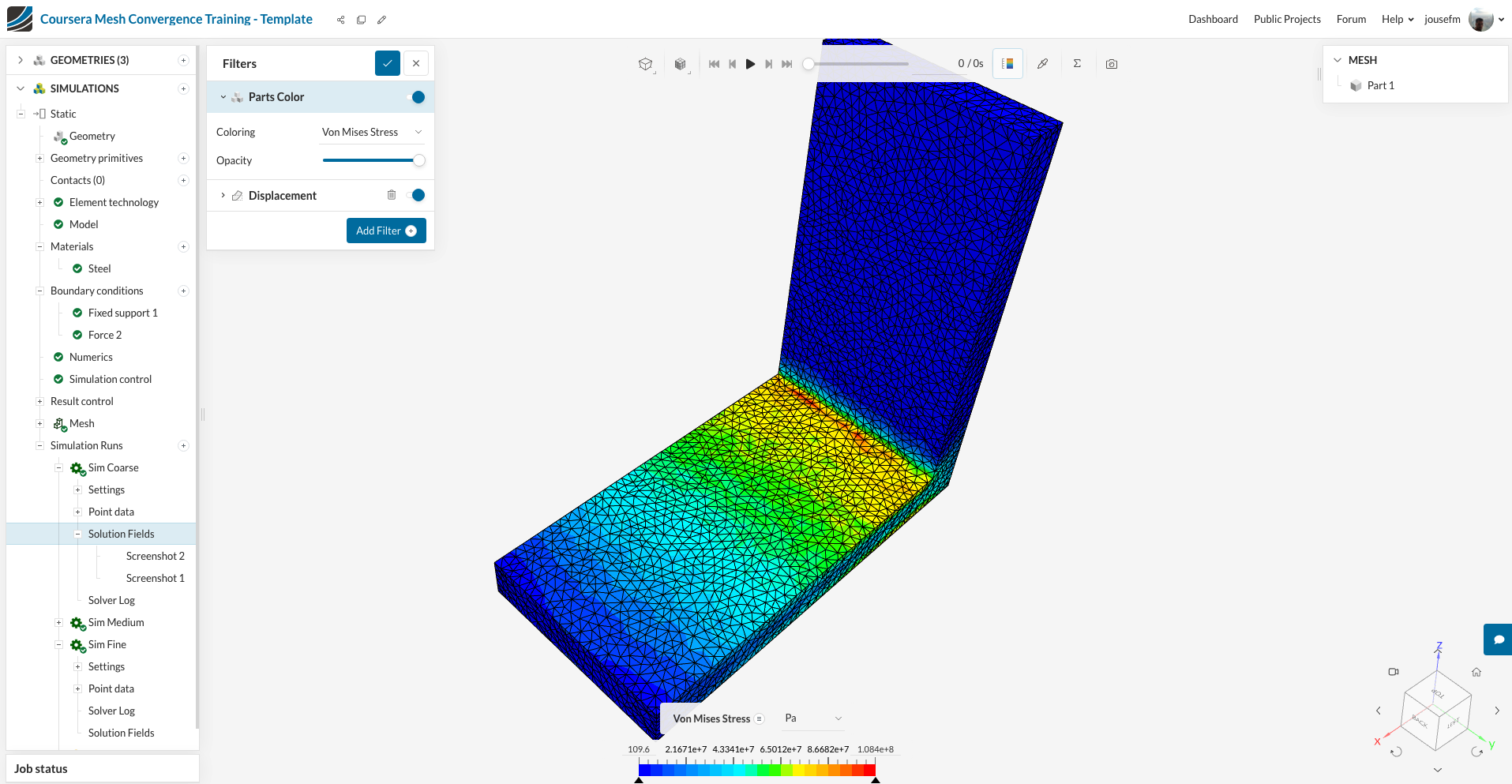
Task: Expand the Sim Medium run
Action: point(58,622)
